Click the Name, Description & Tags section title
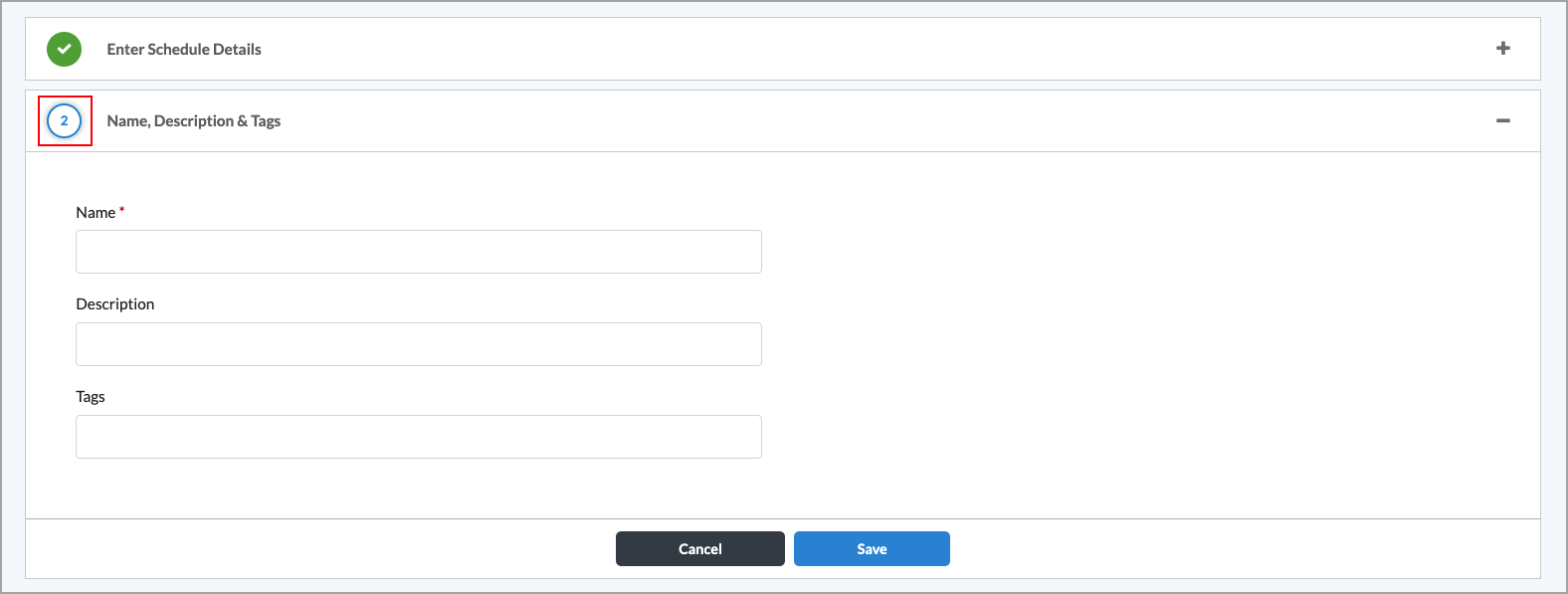 pyautogui.click(x=194, y=120)
